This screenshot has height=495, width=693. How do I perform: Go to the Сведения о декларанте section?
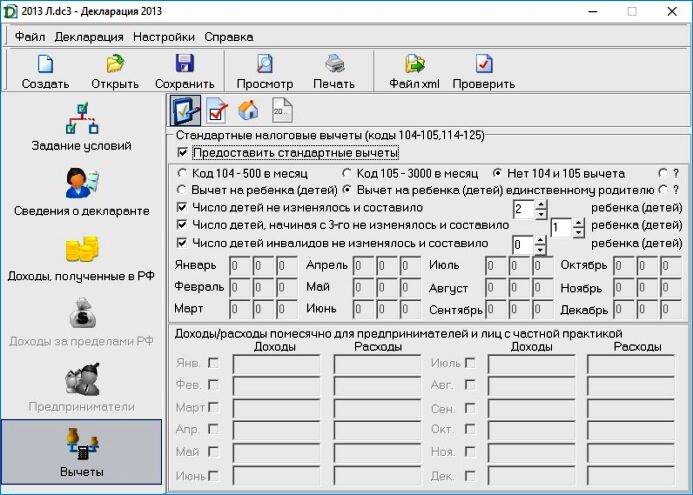(x=82, y=191)
